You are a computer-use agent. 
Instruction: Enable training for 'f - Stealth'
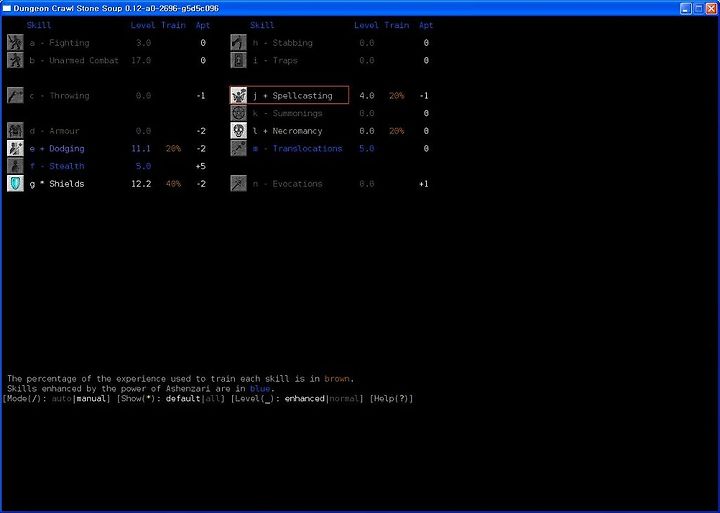[x=57, y=166]
